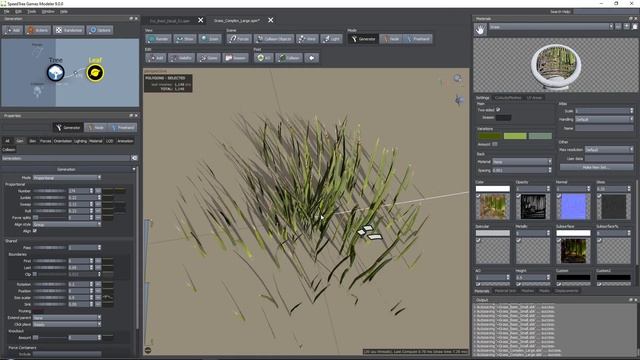The height and width of the screenshot is (360, 640).
Task: Select the yellow Leaf generator node
Action: pyautogui.click(x=95, y=73)
